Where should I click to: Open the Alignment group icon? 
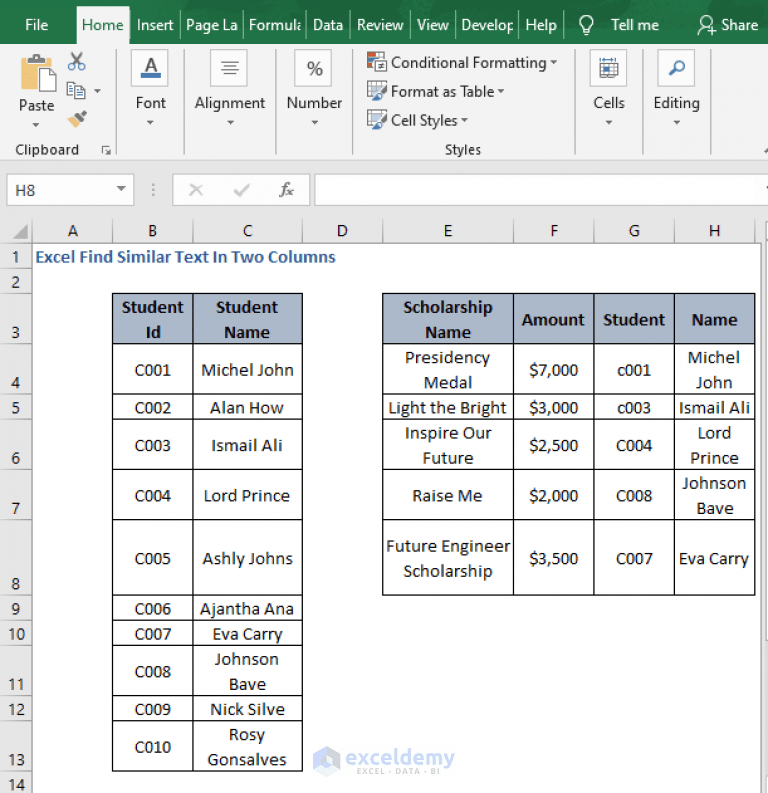pos(230,68)
